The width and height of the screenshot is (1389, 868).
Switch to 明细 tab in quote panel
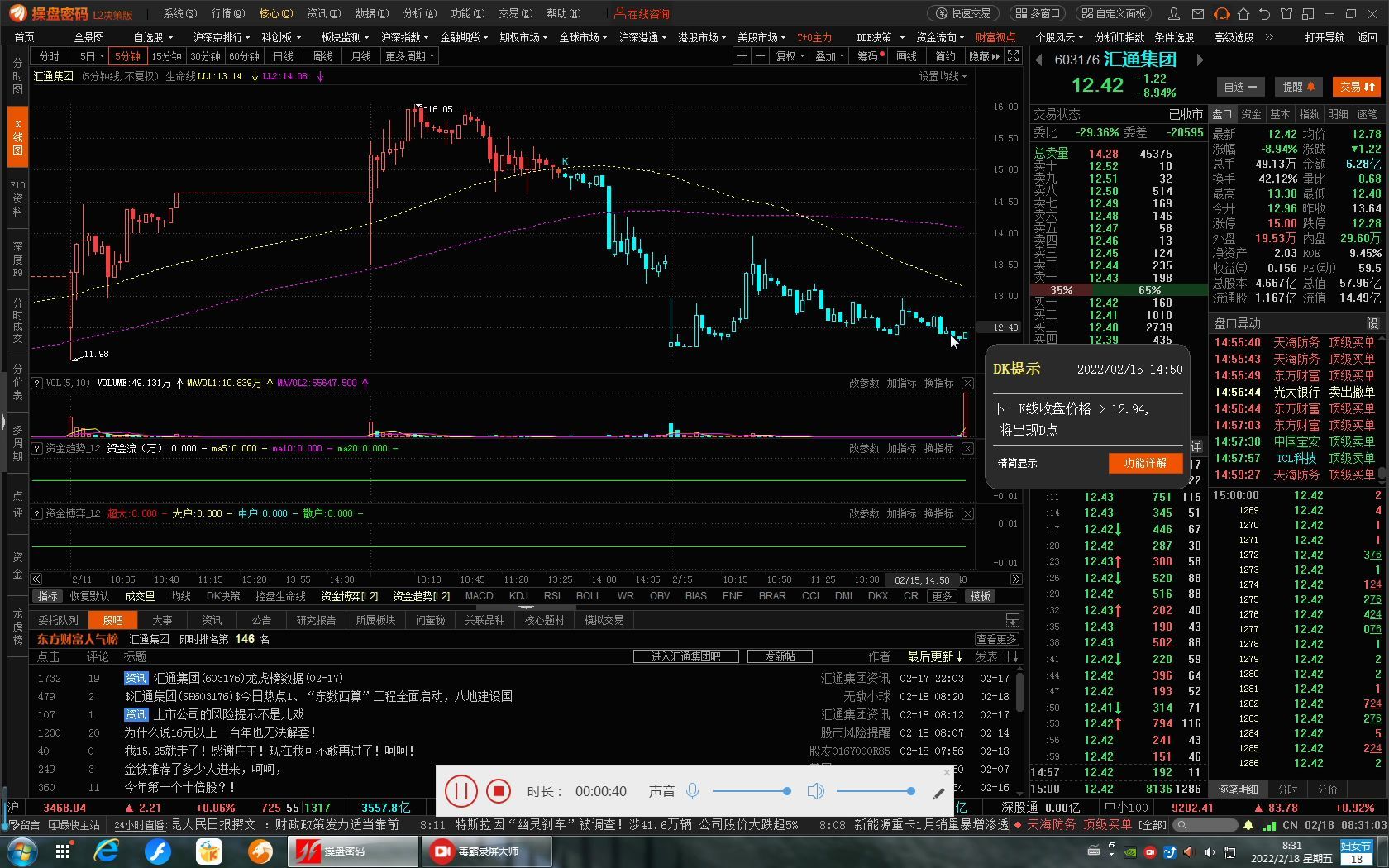(x=1338, y=114)
